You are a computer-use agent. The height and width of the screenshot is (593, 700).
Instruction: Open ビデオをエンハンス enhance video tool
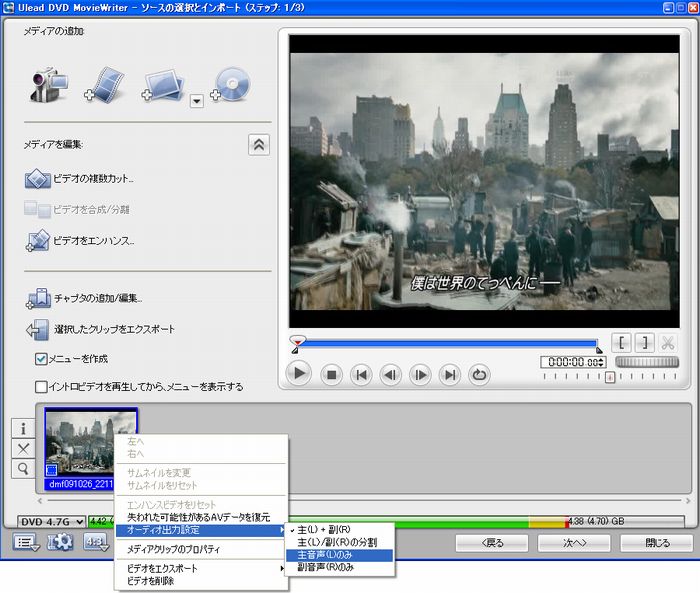coord(80,241)
